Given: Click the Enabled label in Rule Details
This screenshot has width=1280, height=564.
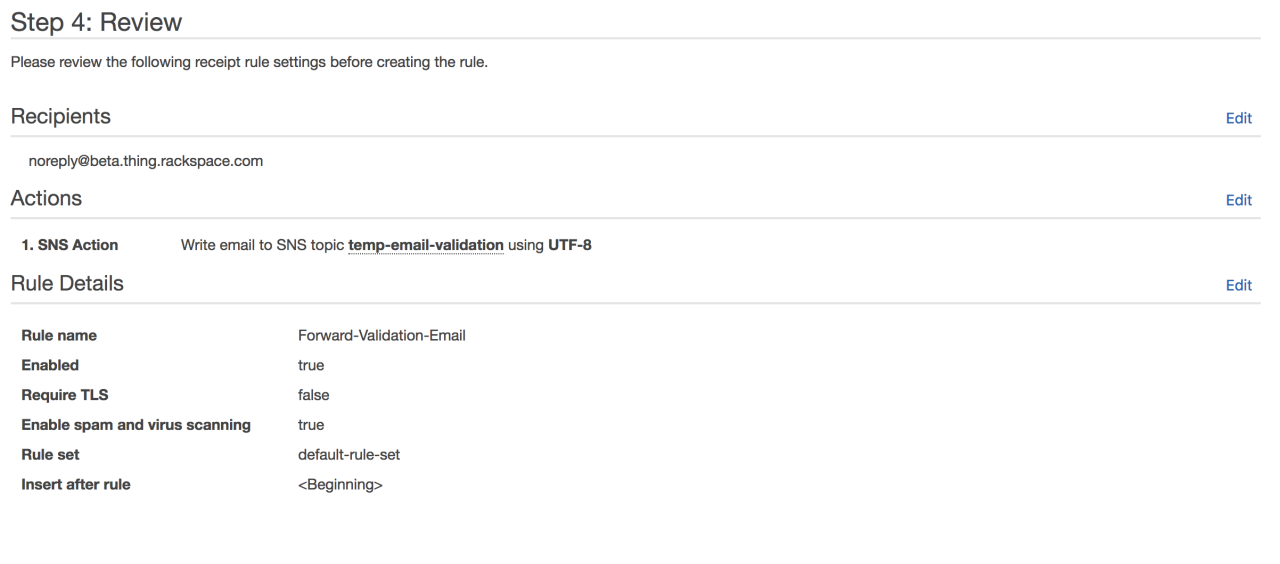Looking at the screenshot, I should [50, 365].
